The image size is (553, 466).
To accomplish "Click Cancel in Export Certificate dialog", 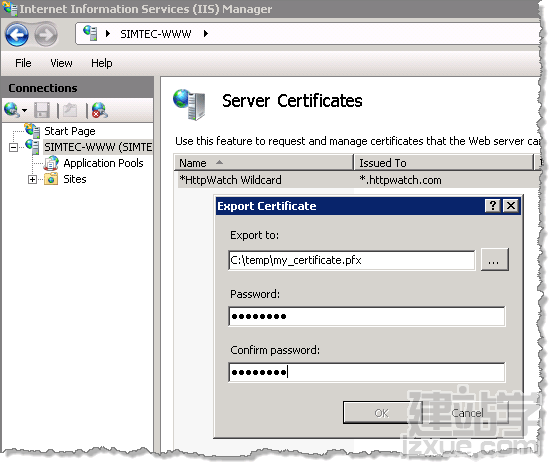I will coord(467,413).
